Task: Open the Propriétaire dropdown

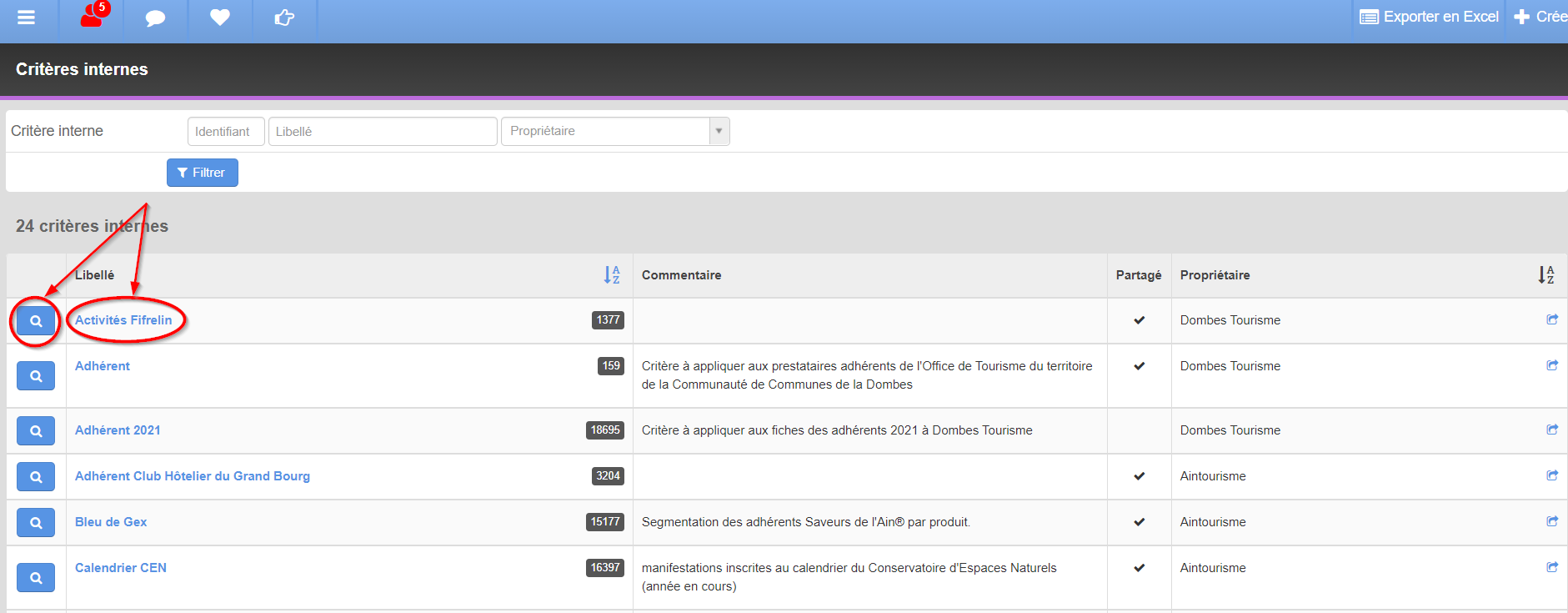Action: [x=615, y=132]
